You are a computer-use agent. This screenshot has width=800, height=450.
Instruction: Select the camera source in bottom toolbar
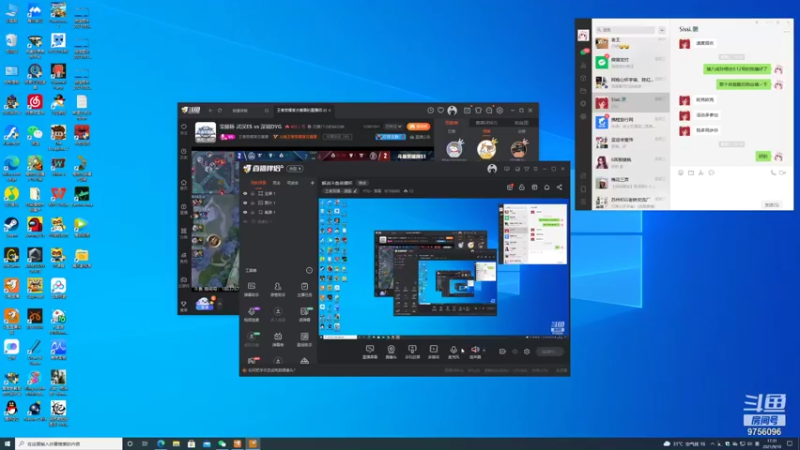coord(391,351)
